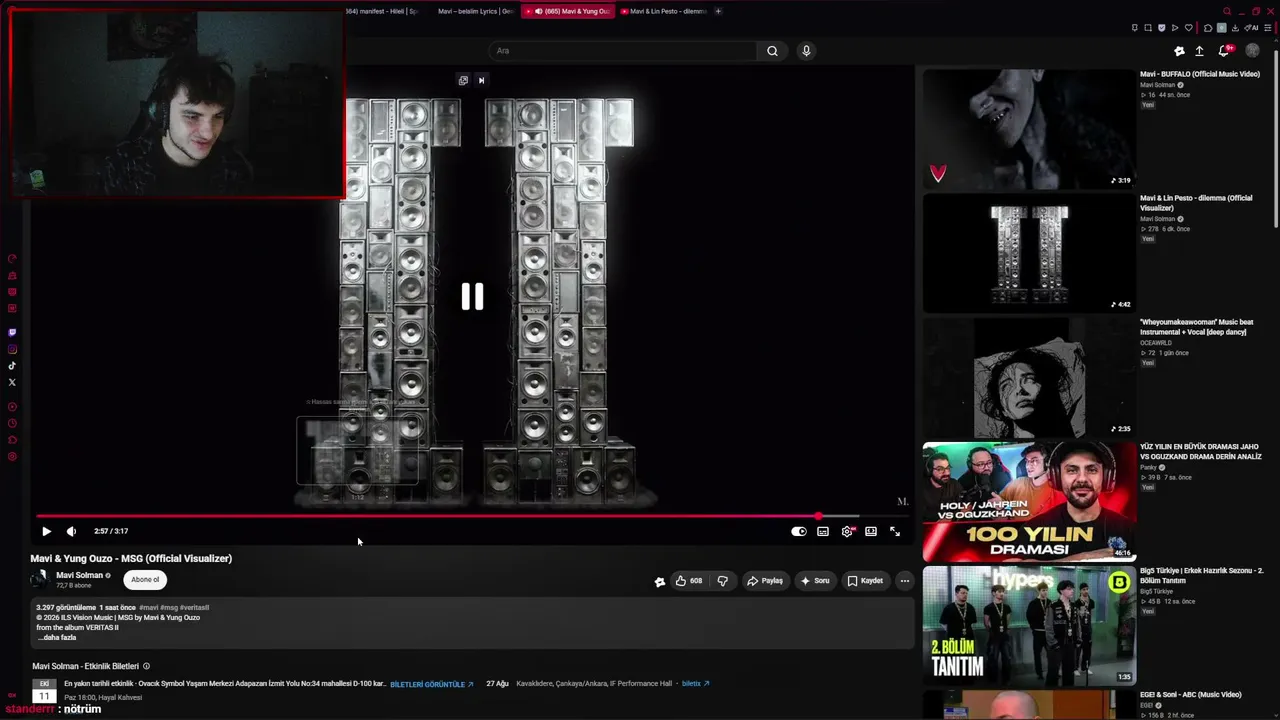Open 'BİLETLERİ GÖRÜNTÜLE' tickets link
Screen dimensions: 1280x720
(x=432, y=685)
